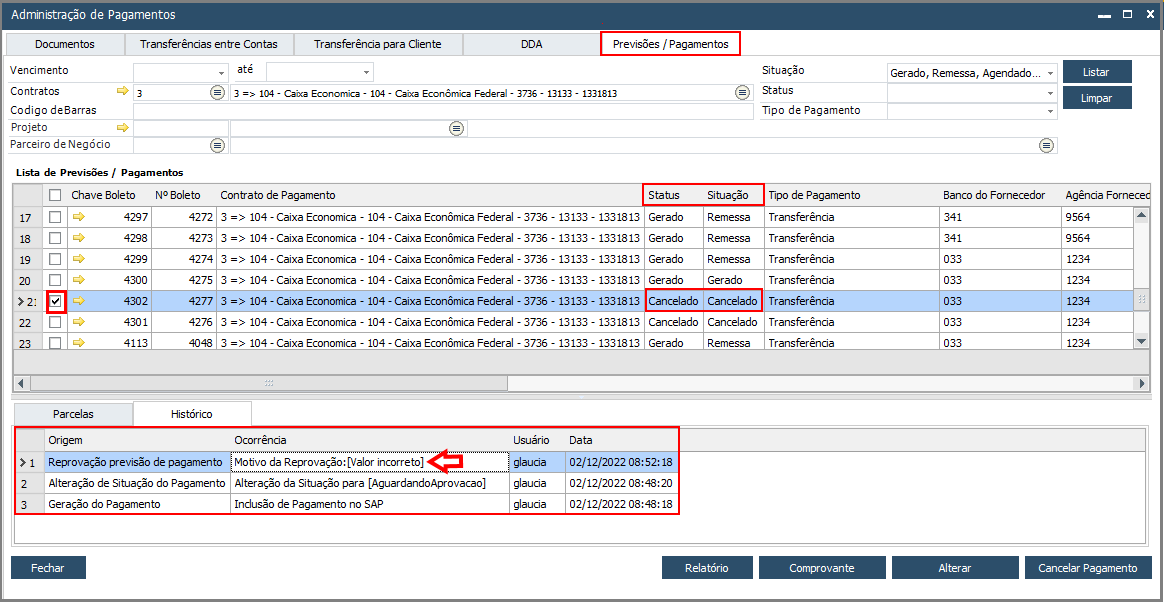Image resolution: width=1164 pixels, height=602 pixels.
Task: Expand the Situação filter dropdown
Action: [x=1050, y=73]
